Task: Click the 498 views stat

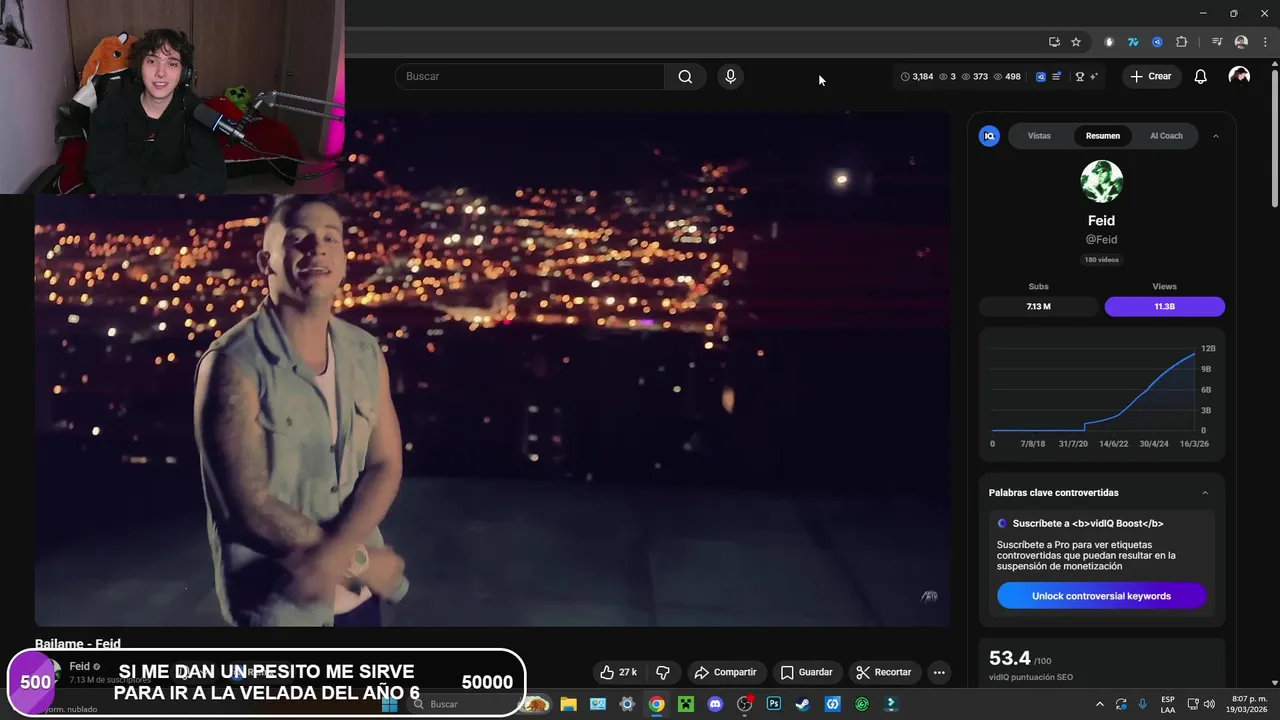Action: [x=1007, y=76]
